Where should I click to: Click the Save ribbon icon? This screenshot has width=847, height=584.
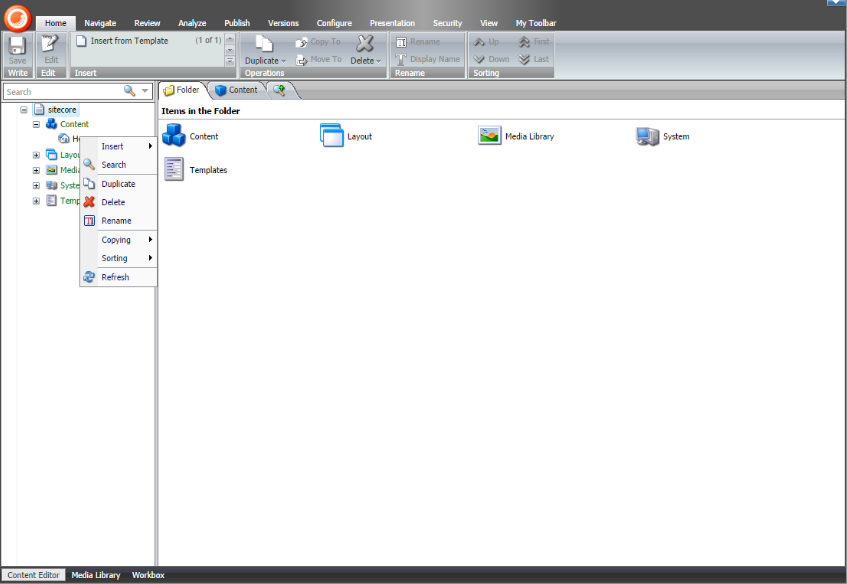coord(17,46)
